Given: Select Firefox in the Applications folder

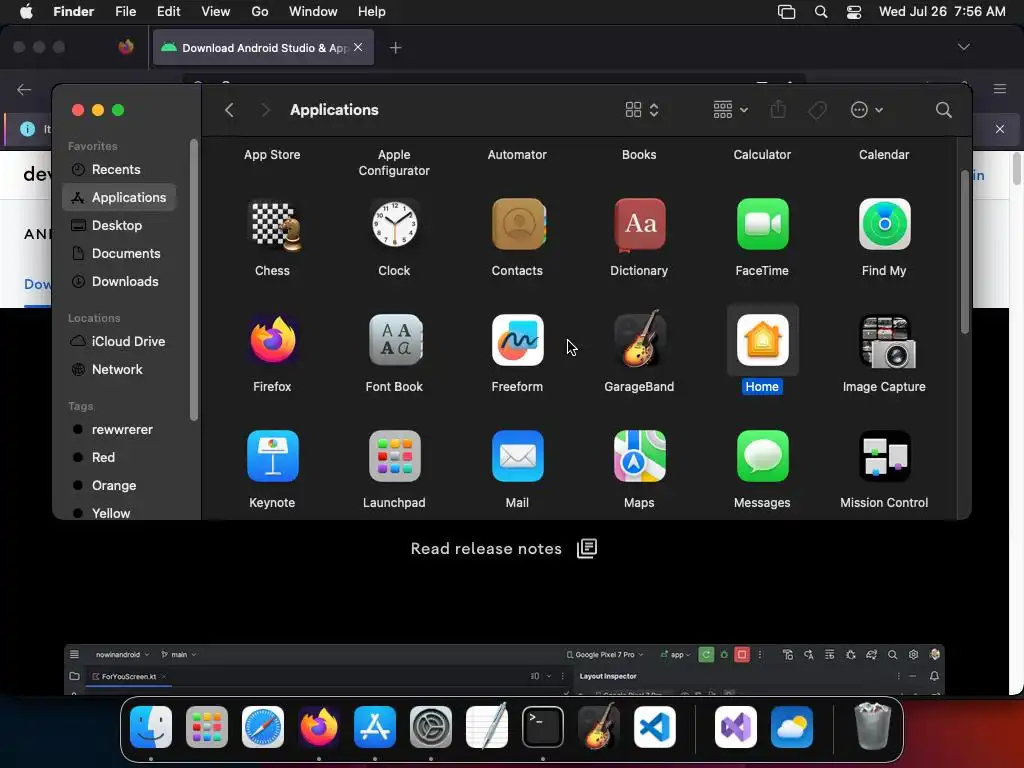Looking at the screenshot, I should tap(273, 340).
